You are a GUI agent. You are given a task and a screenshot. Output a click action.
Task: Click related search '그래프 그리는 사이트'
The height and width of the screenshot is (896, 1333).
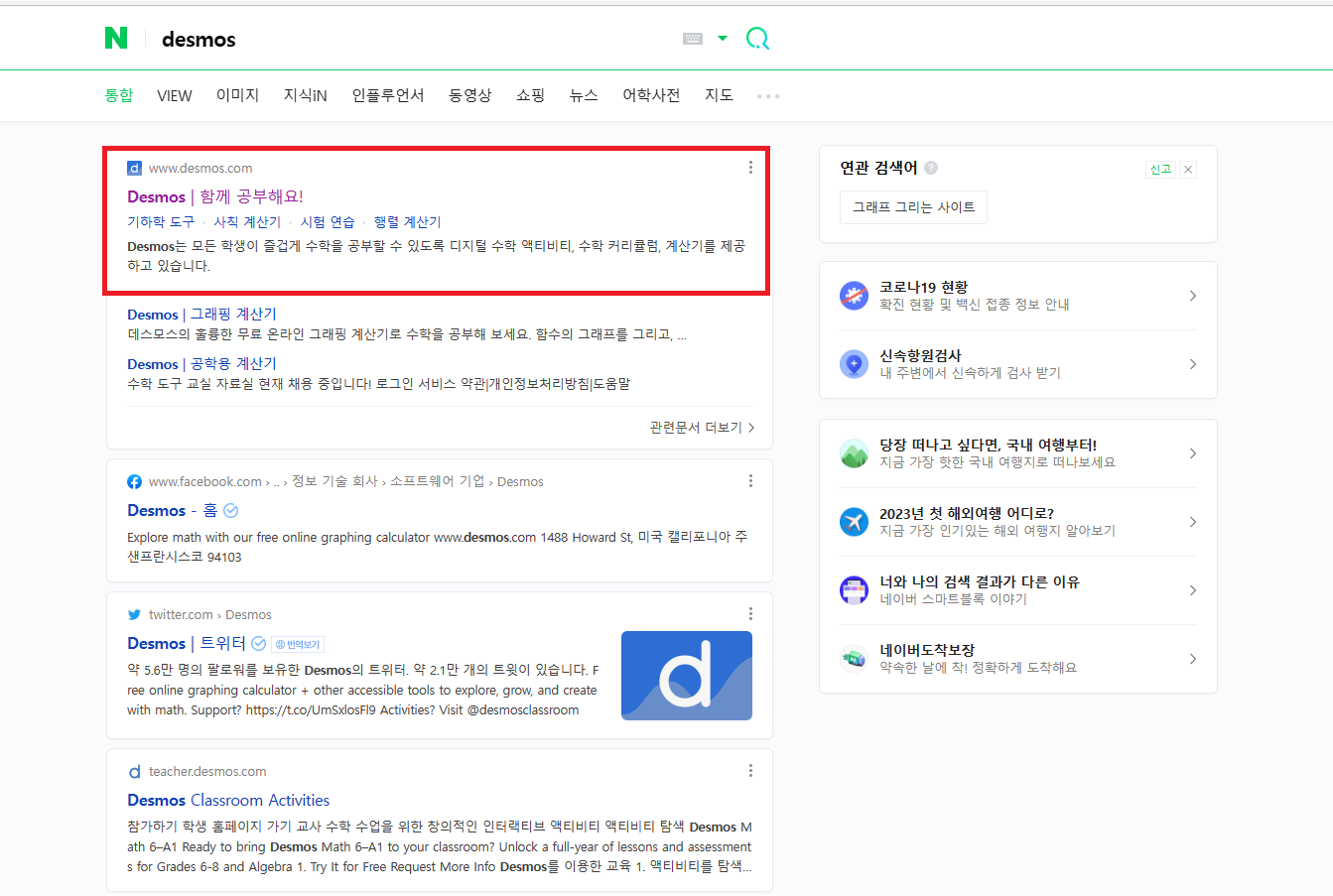[913, 207]
